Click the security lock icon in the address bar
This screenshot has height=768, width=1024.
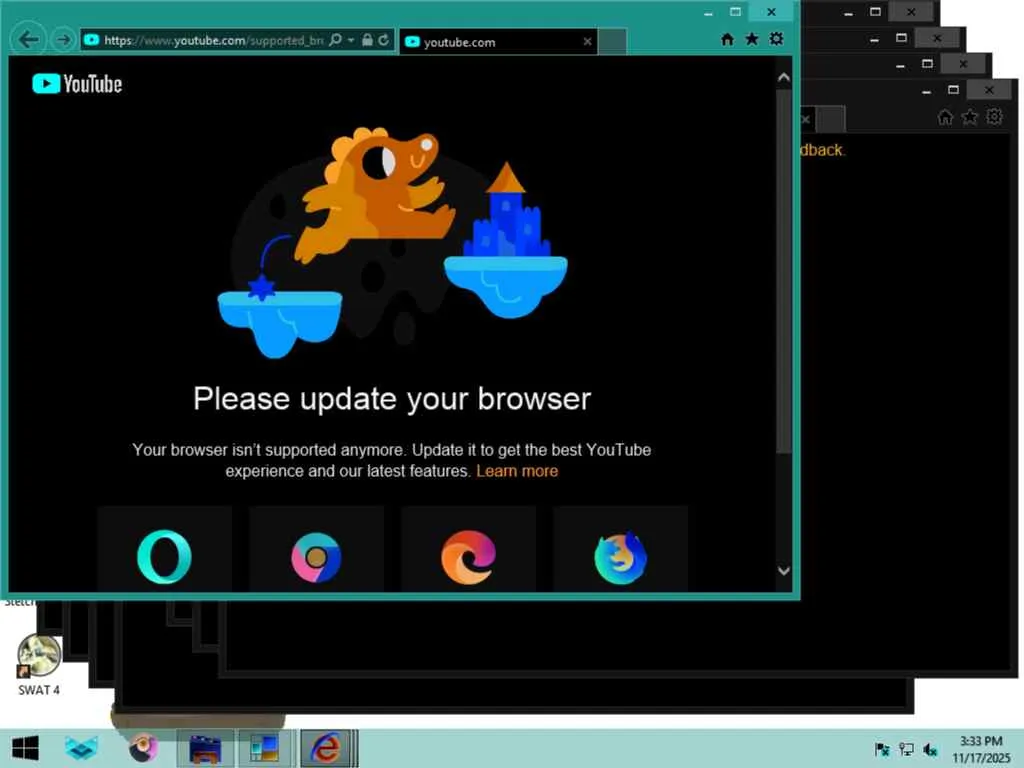pyautogui.click(x=367, y=40)
